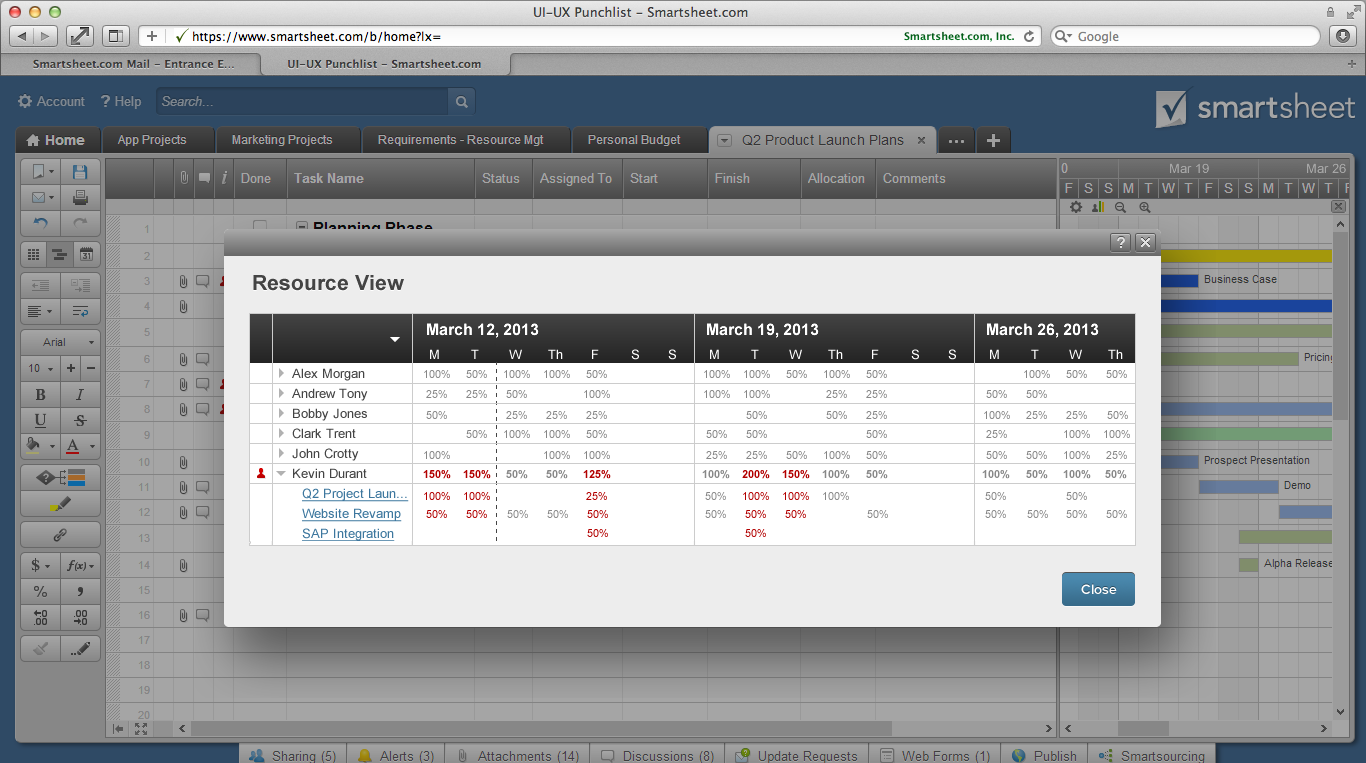This screenshot has width=1366, height=763.
Task: Switch to Grid view icon
Action: click(x=34, y=255)
